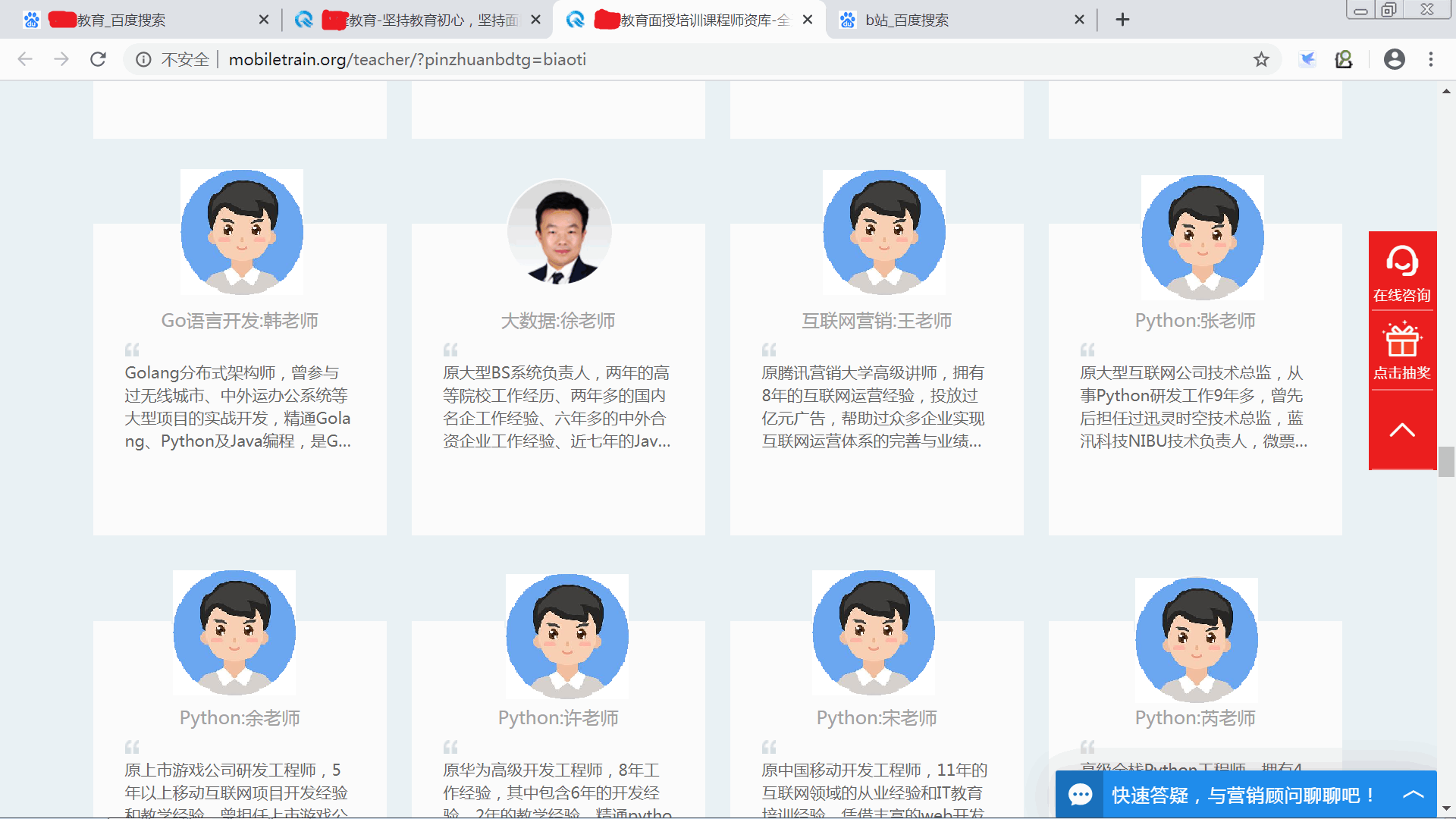This screenshot has height=819, width=1456.
Task: Open a new browser tab
Action: (1122, 20)
